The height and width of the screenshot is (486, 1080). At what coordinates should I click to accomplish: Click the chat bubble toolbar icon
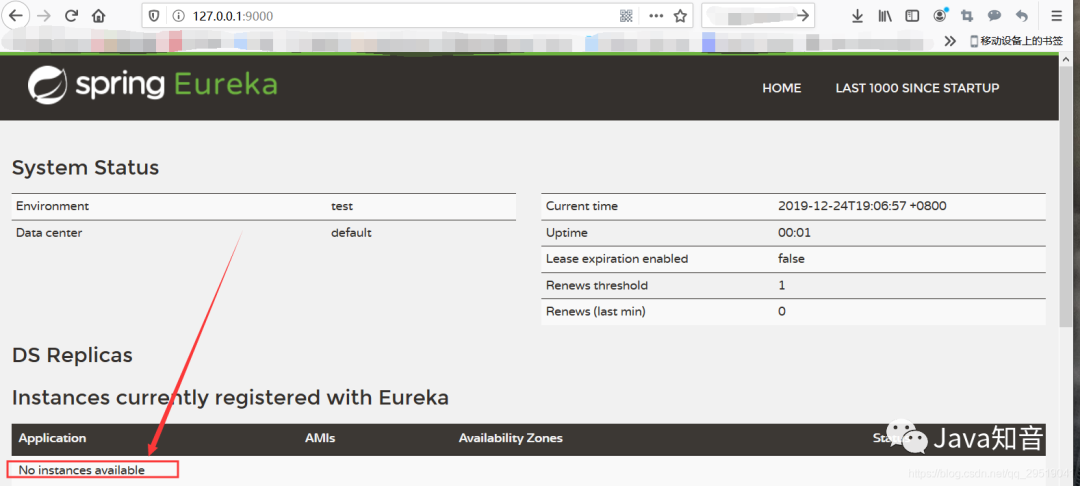point(995,16)
